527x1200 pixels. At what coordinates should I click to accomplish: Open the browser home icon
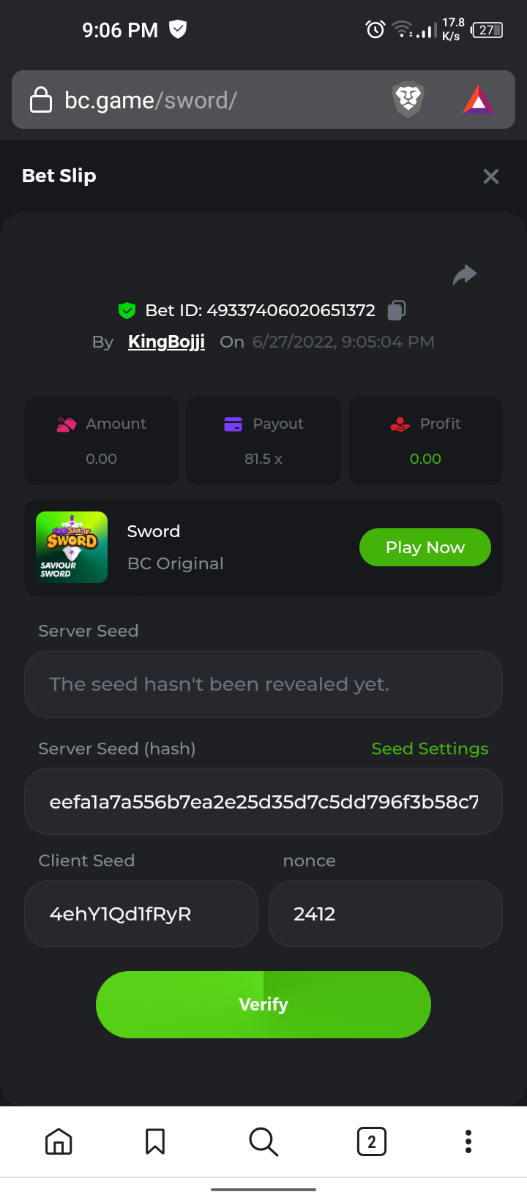pyautogui.click(x=59, y=1141)
